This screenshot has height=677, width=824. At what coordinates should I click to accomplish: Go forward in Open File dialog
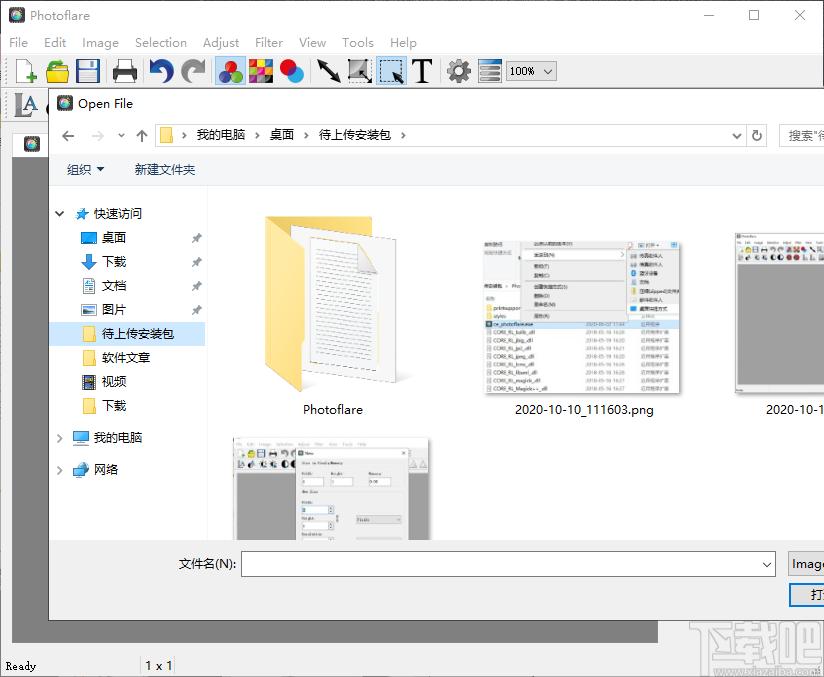pos(98,136)
